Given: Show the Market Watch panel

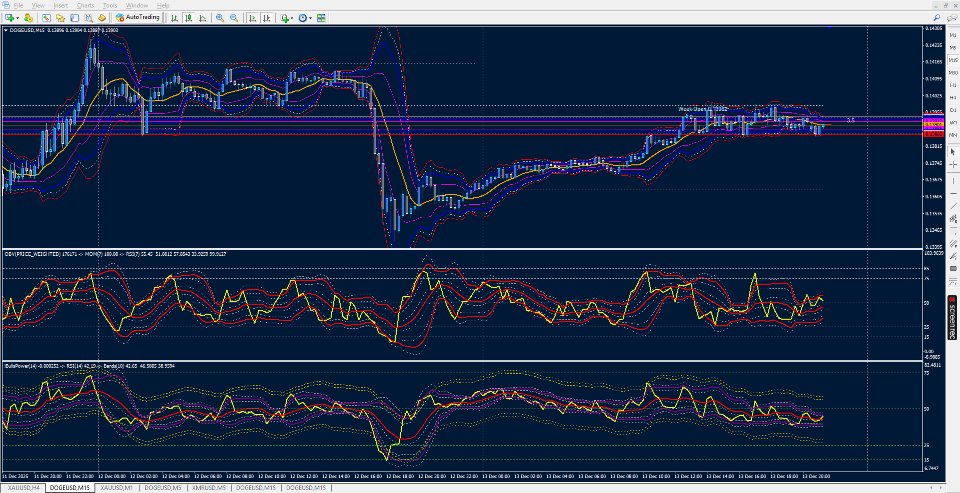Looking at the screenshot, I should click(47, 18).
